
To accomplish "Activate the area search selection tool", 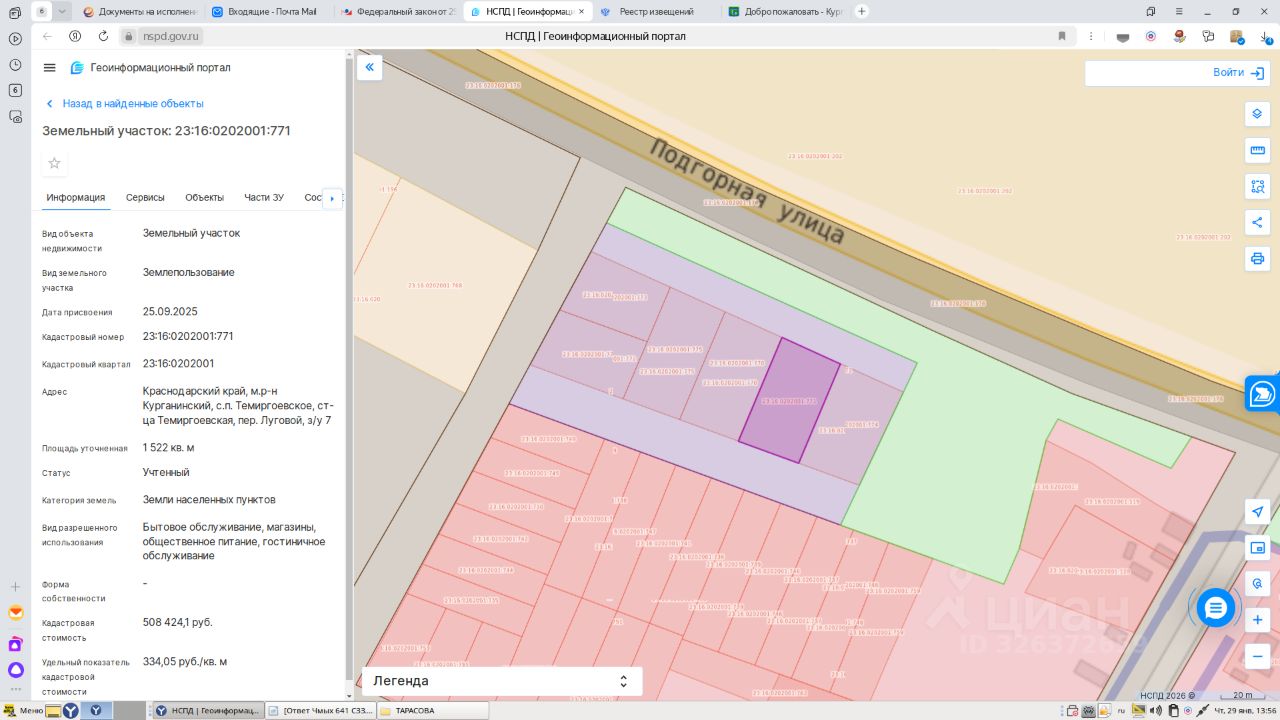I will (1257, 186).
